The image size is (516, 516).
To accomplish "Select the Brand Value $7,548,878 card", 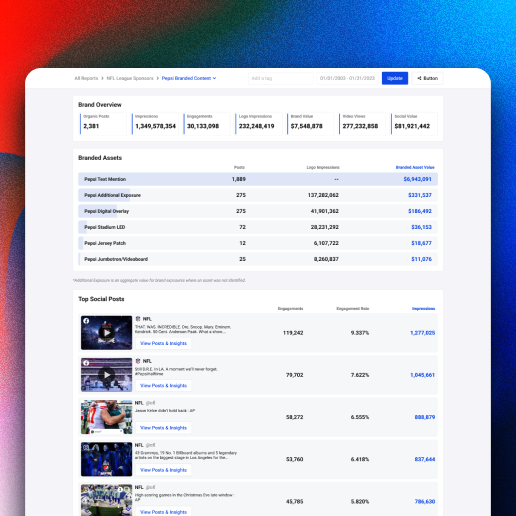I will coord(310,124).
